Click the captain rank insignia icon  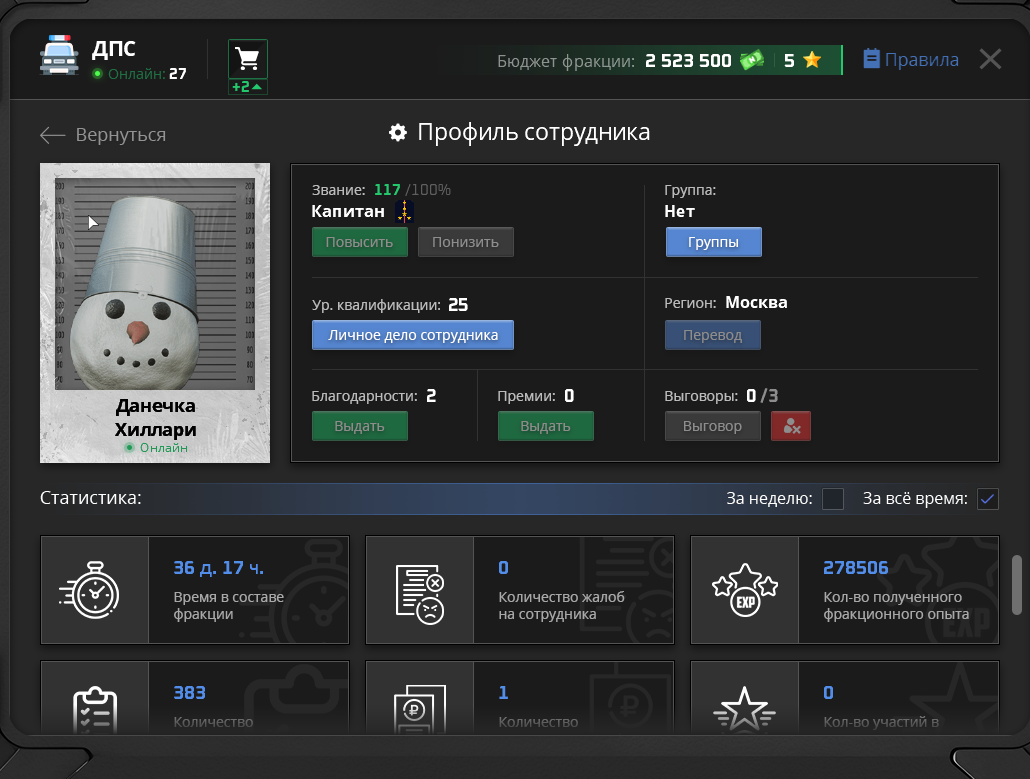coord(404,211)
